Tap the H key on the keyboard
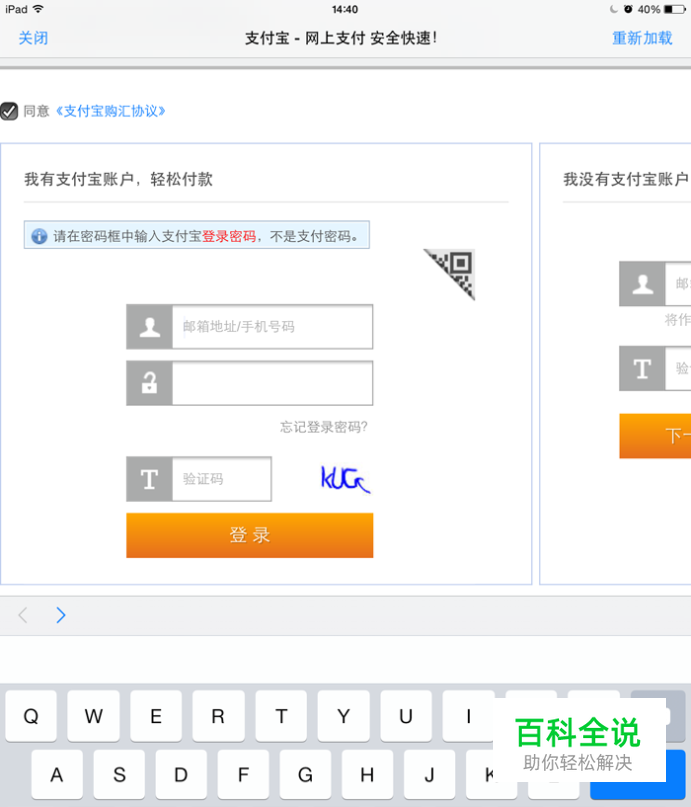691x807 pixels. [x=367, y=775]
